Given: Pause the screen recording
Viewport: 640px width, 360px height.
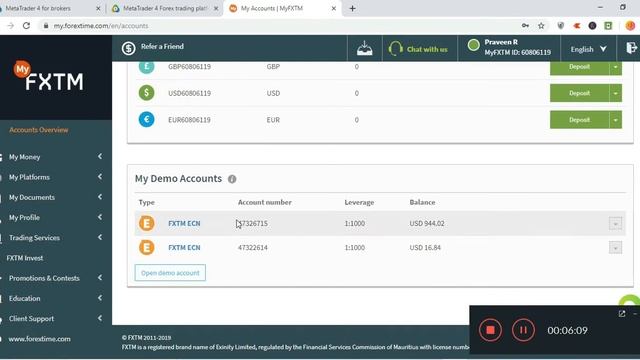Looking at the screenshot, I should point(523,330).
